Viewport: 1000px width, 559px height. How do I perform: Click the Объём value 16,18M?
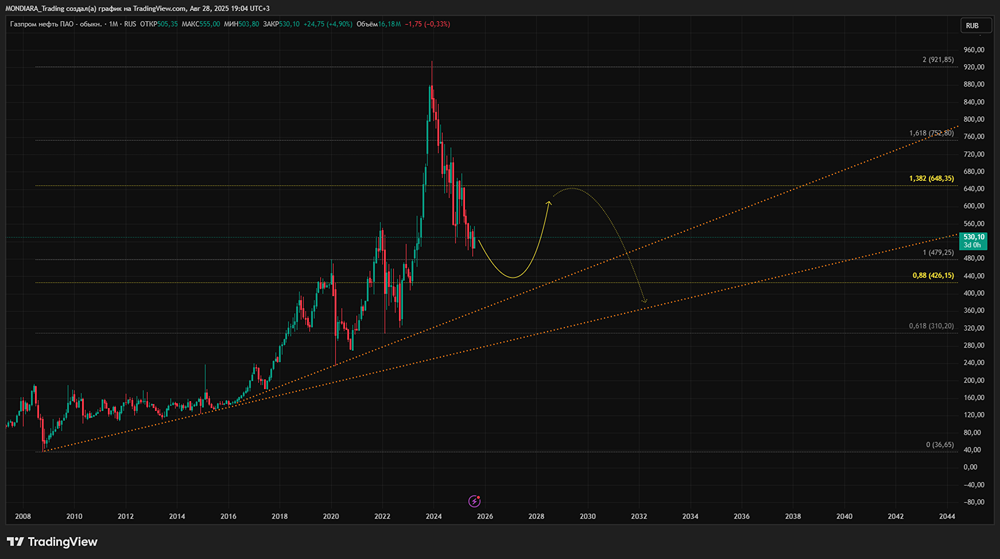point(389,24)
